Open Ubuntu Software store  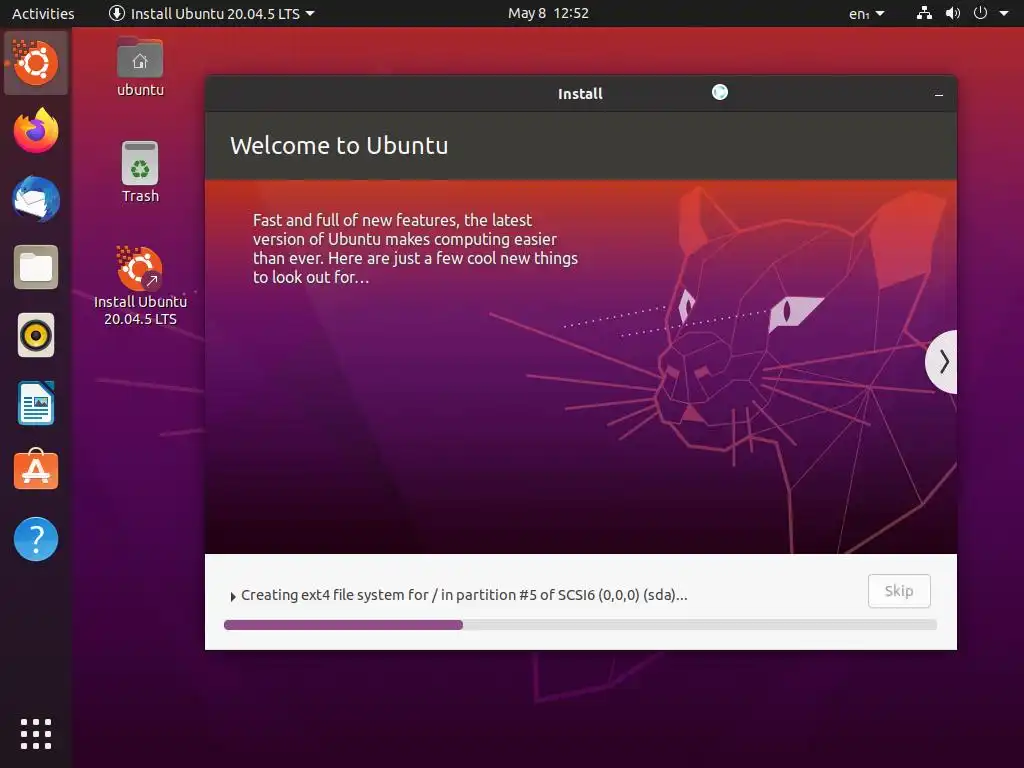click(x=36, y=470)
